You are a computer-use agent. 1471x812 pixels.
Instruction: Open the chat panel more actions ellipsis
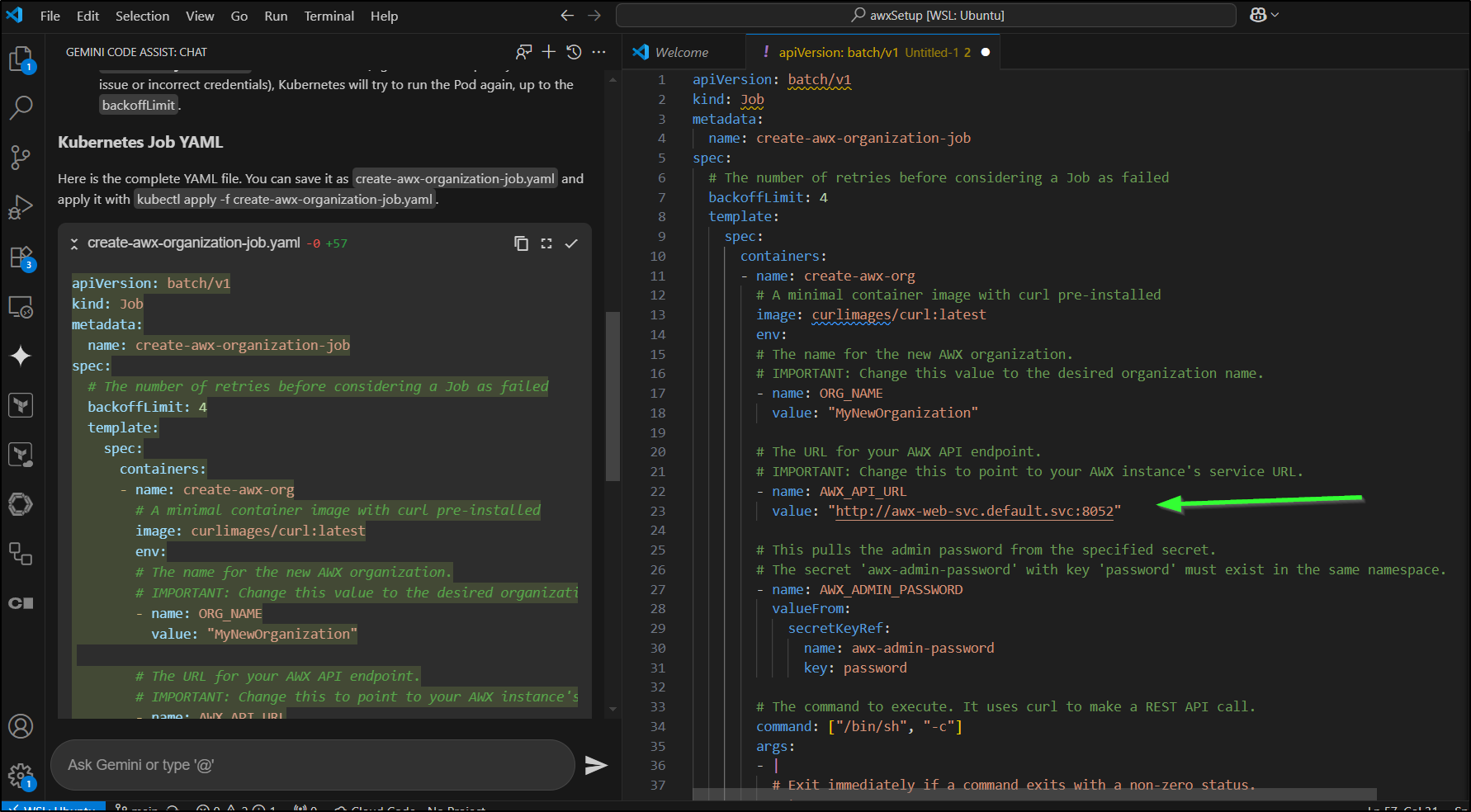[599, 52]
